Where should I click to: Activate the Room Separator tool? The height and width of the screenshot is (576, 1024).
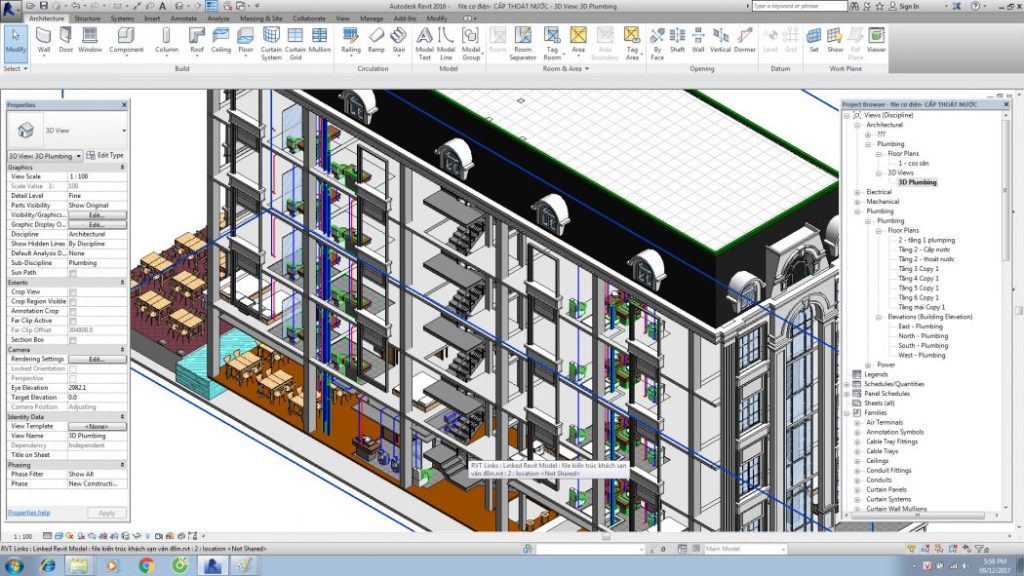tap(522, 42)
